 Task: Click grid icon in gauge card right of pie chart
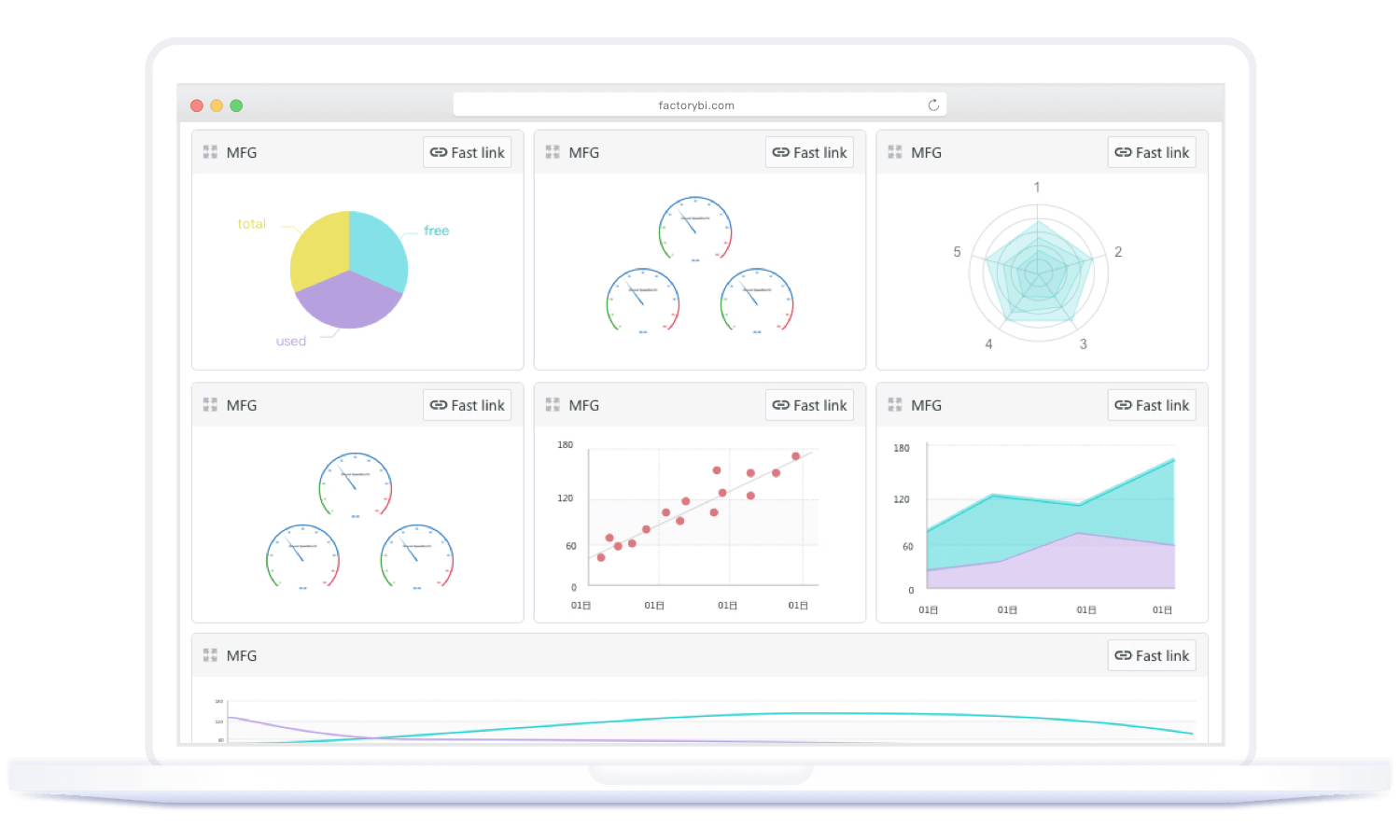coord(553,152)
